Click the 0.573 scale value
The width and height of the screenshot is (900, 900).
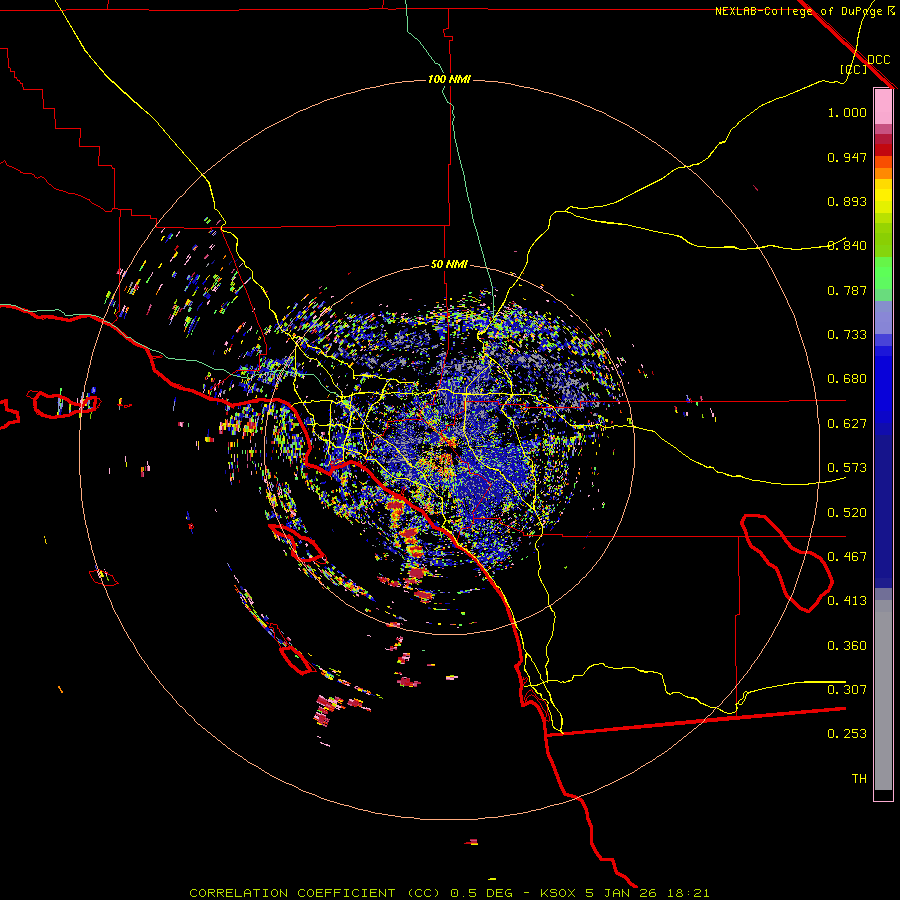(x=847, y=468)
